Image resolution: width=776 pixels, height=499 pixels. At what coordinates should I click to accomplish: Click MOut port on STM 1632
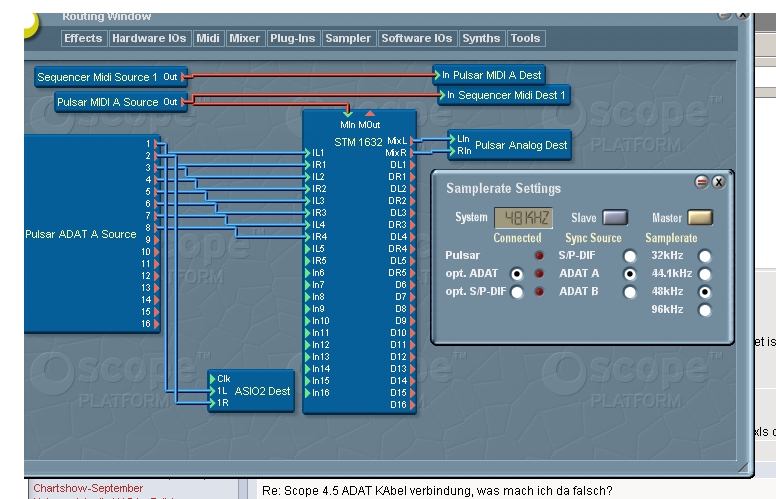[370, 114]
